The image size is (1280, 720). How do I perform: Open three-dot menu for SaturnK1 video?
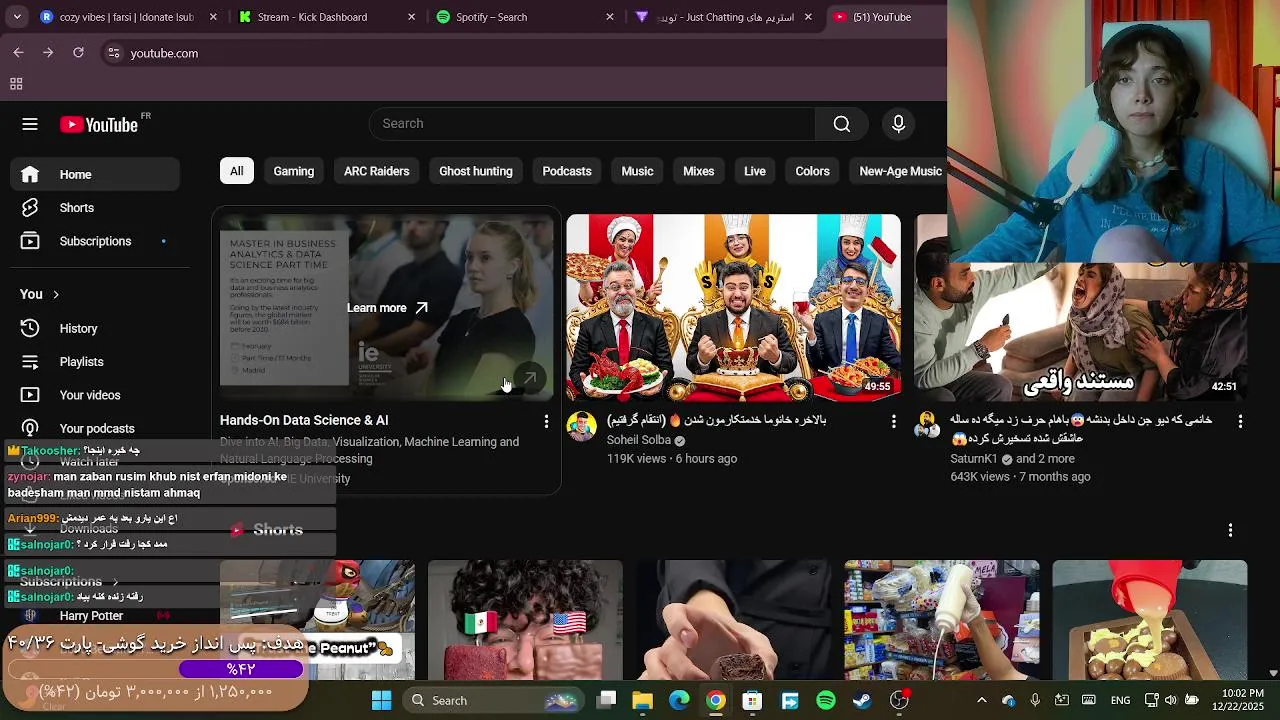pos(1240,422)
